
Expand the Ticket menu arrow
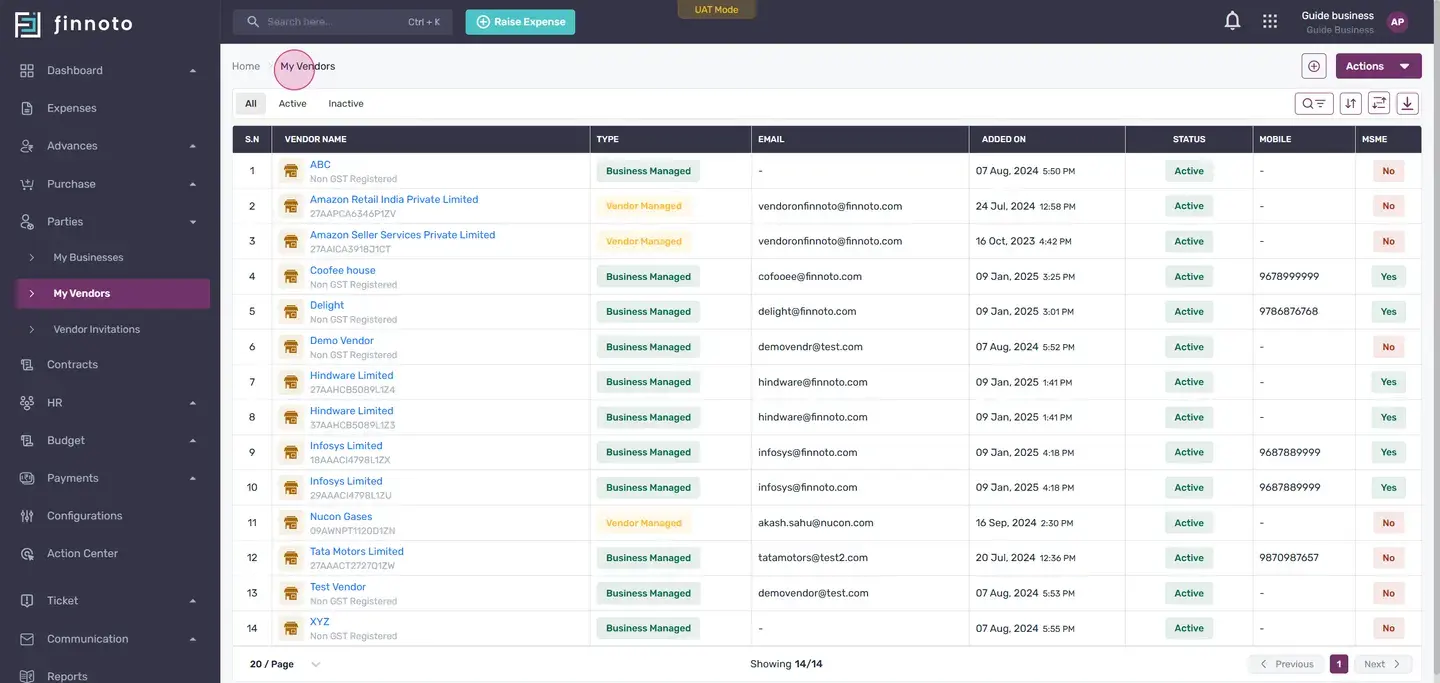[193, 601]
